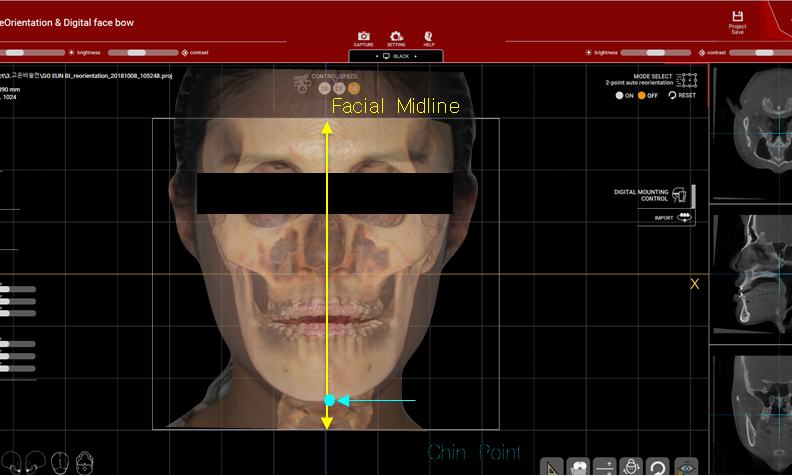Open the Setting gear icon
Viewport: 792px width, 476px height.
(x=396, y=37)
